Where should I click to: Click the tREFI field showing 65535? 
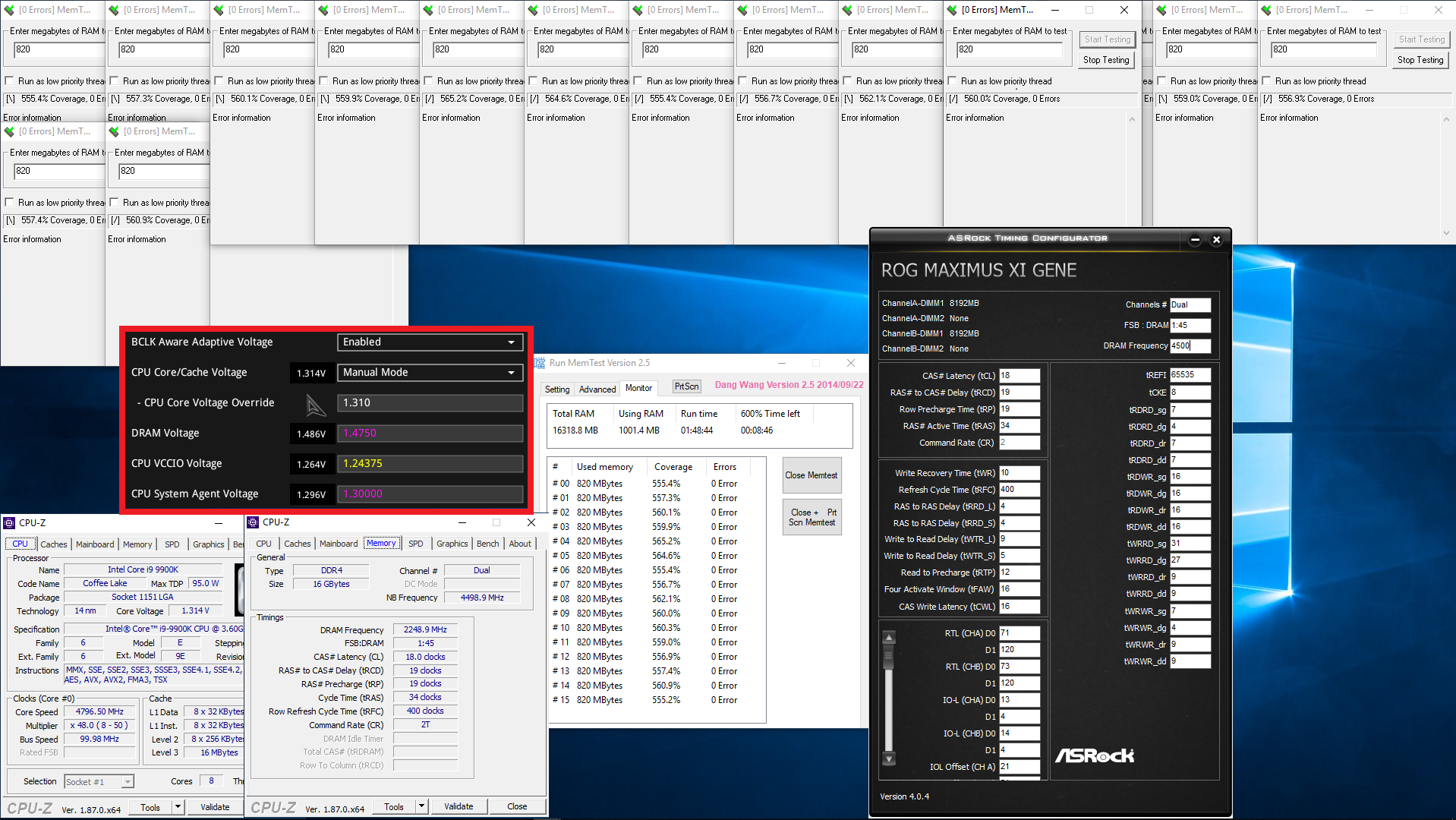1190,375
